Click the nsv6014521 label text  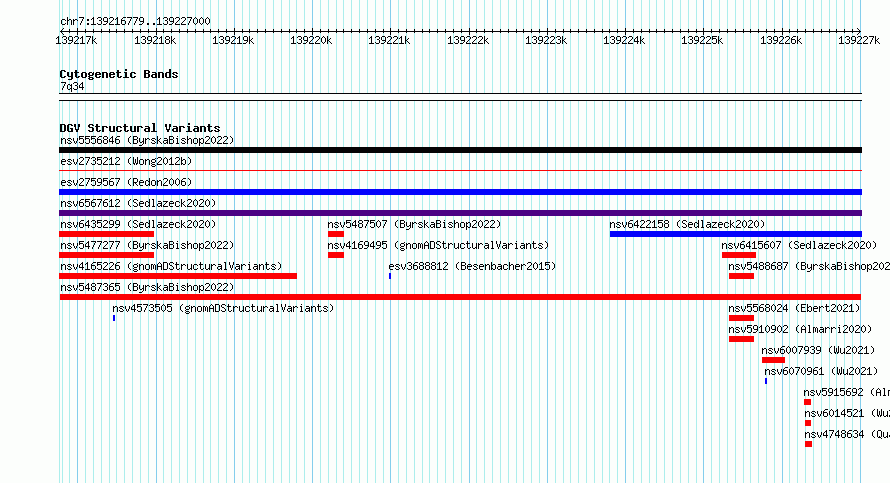834,413
